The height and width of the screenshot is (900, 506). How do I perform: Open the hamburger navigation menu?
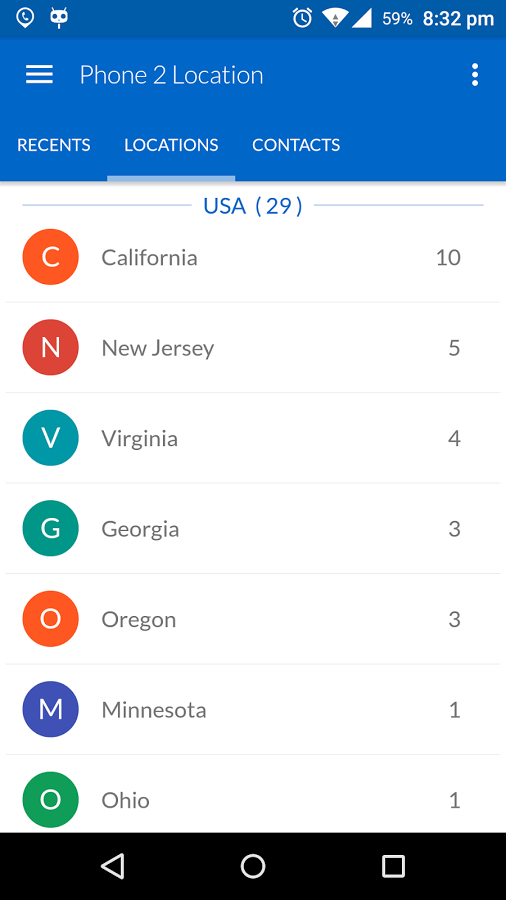[40, 75]
